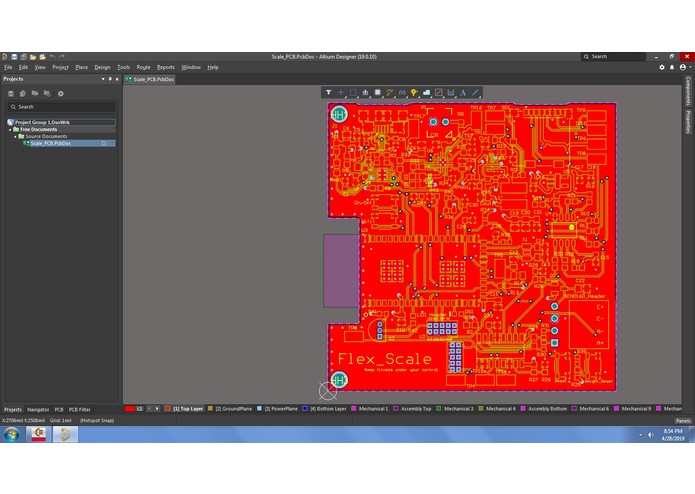Switch to the Navigator panel tab

click(x=38, y=410)
